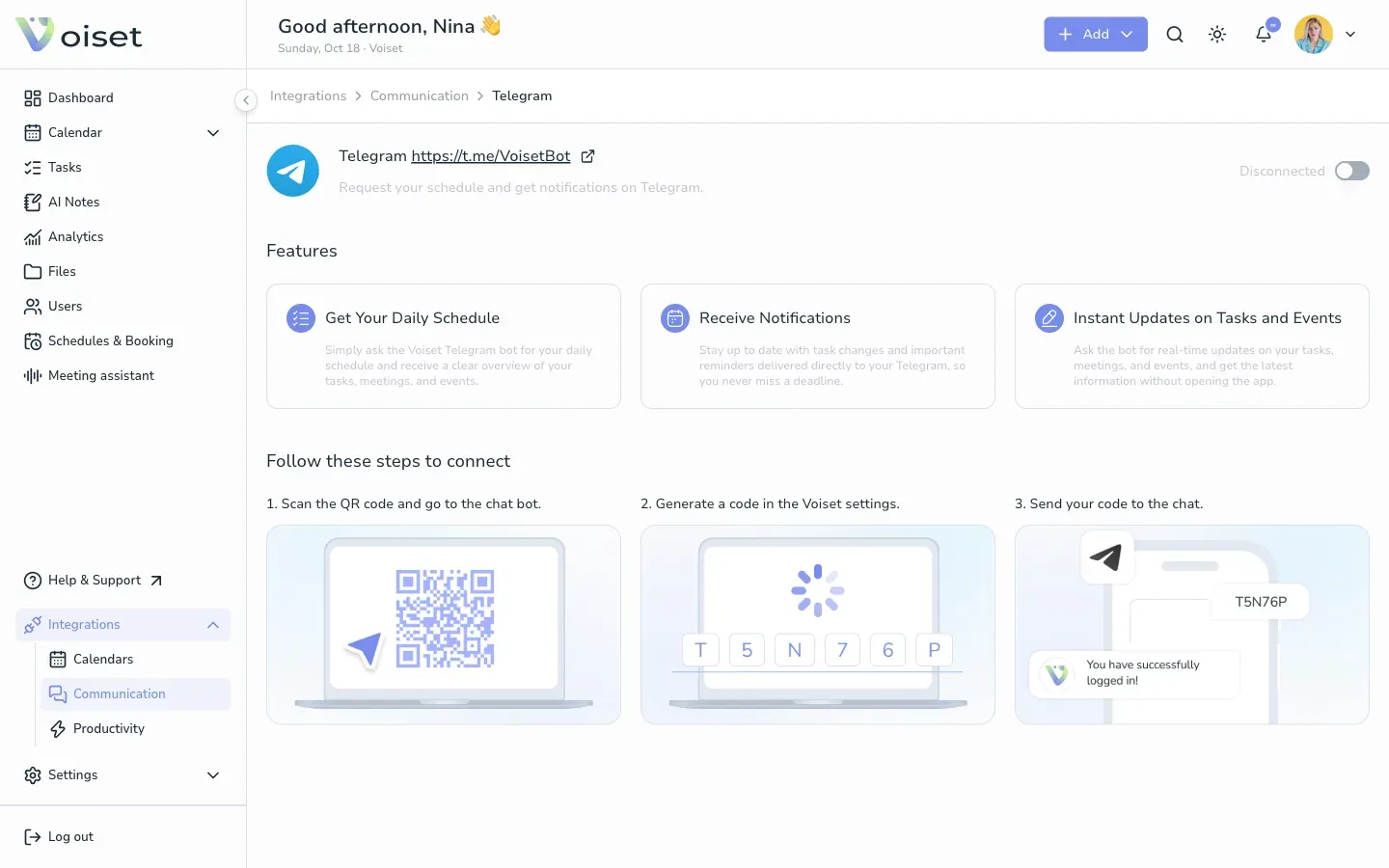
Task: Click the Telegram logo icon
Action: [293, 171]
